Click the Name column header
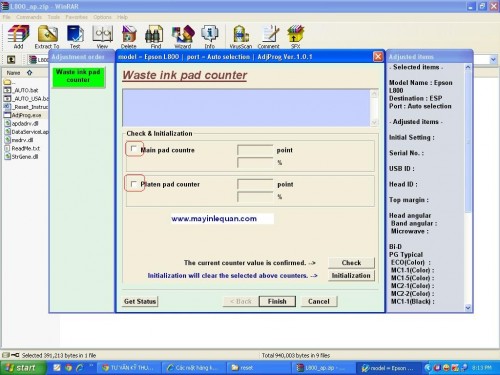 (x=25, y=73)
